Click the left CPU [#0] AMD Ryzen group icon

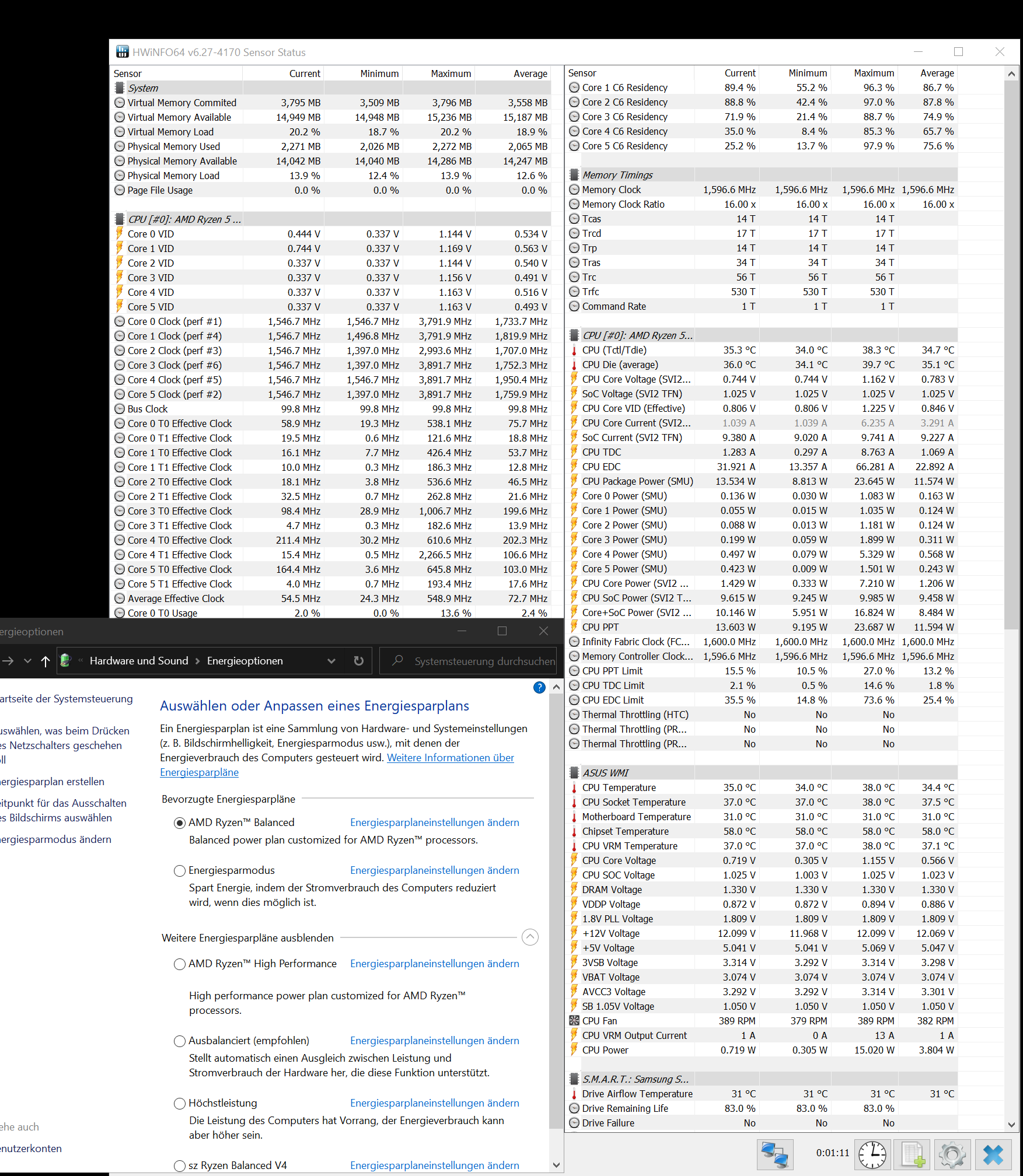(119, 219)
